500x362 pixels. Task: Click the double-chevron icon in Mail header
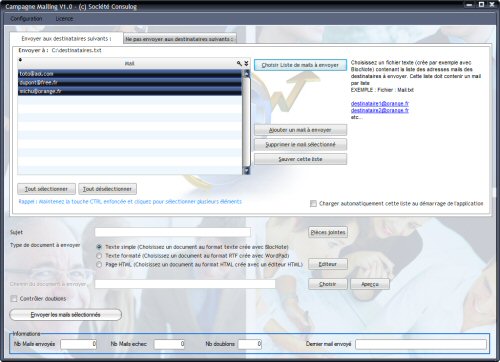click(x=246, y=63)
